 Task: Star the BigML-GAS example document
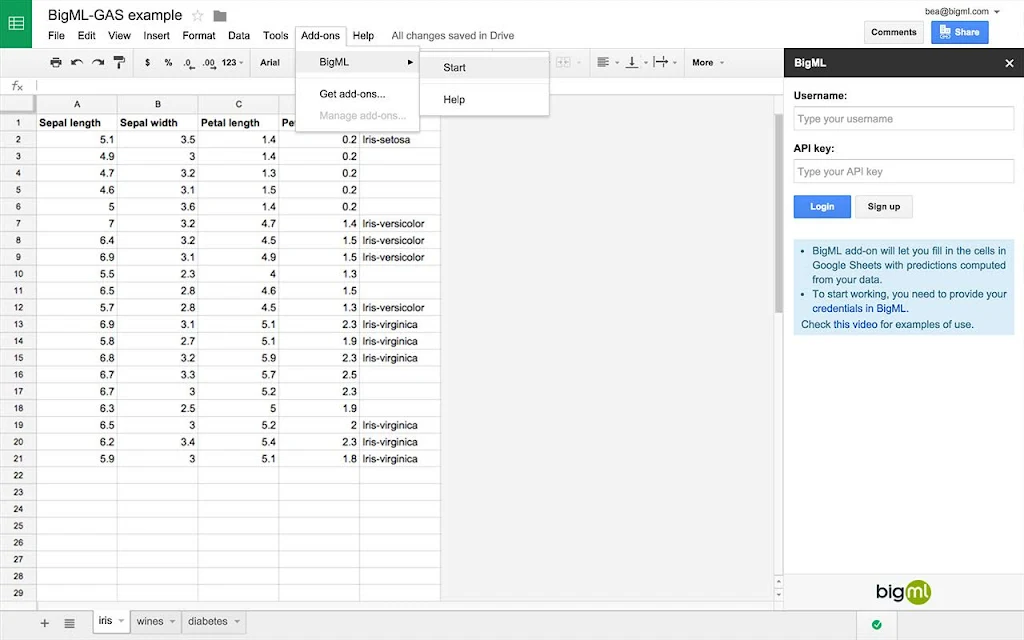[x=197, y=16]
